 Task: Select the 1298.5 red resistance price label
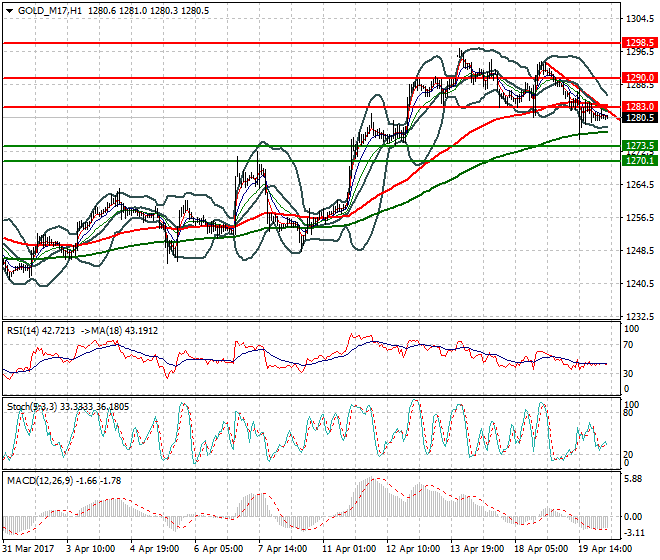[x=639, y=43]
